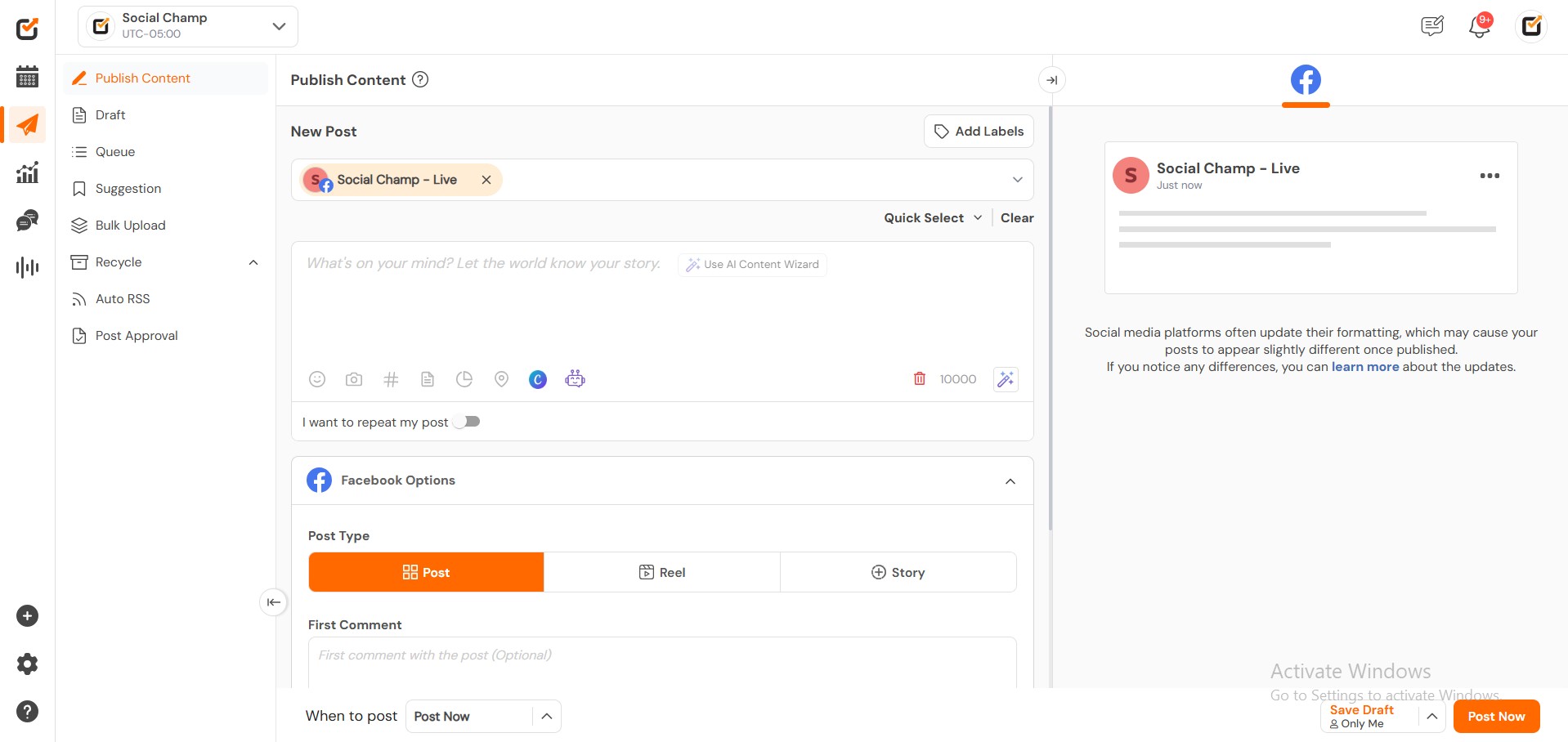Screen dimensions: 1568x742
Task: Click the camera media upload icon
Action: [354, 379]
